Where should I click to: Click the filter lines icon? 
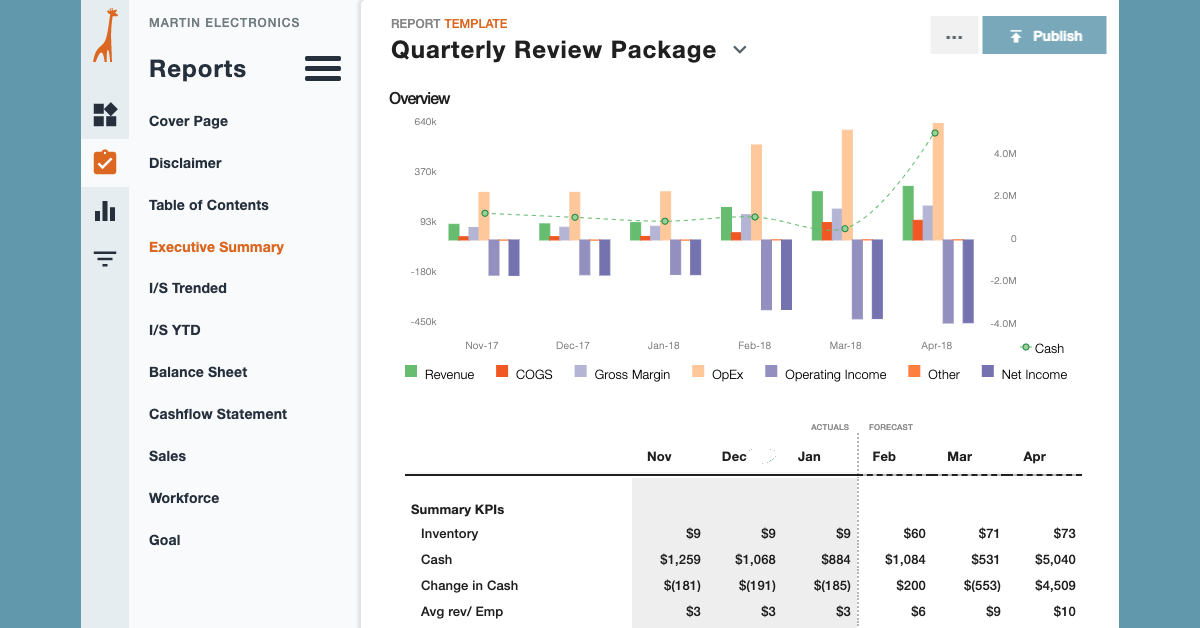pyautogui.click(x=105, y=259)
